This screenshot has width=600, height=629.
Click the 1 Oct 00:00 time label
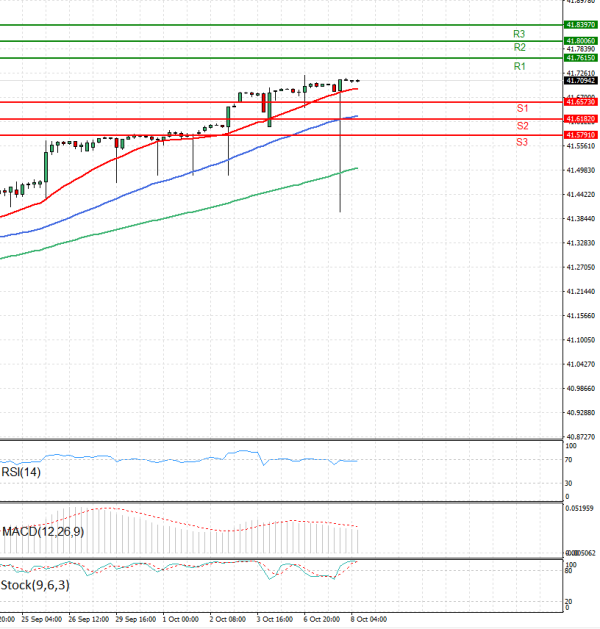tap(180, 619)
